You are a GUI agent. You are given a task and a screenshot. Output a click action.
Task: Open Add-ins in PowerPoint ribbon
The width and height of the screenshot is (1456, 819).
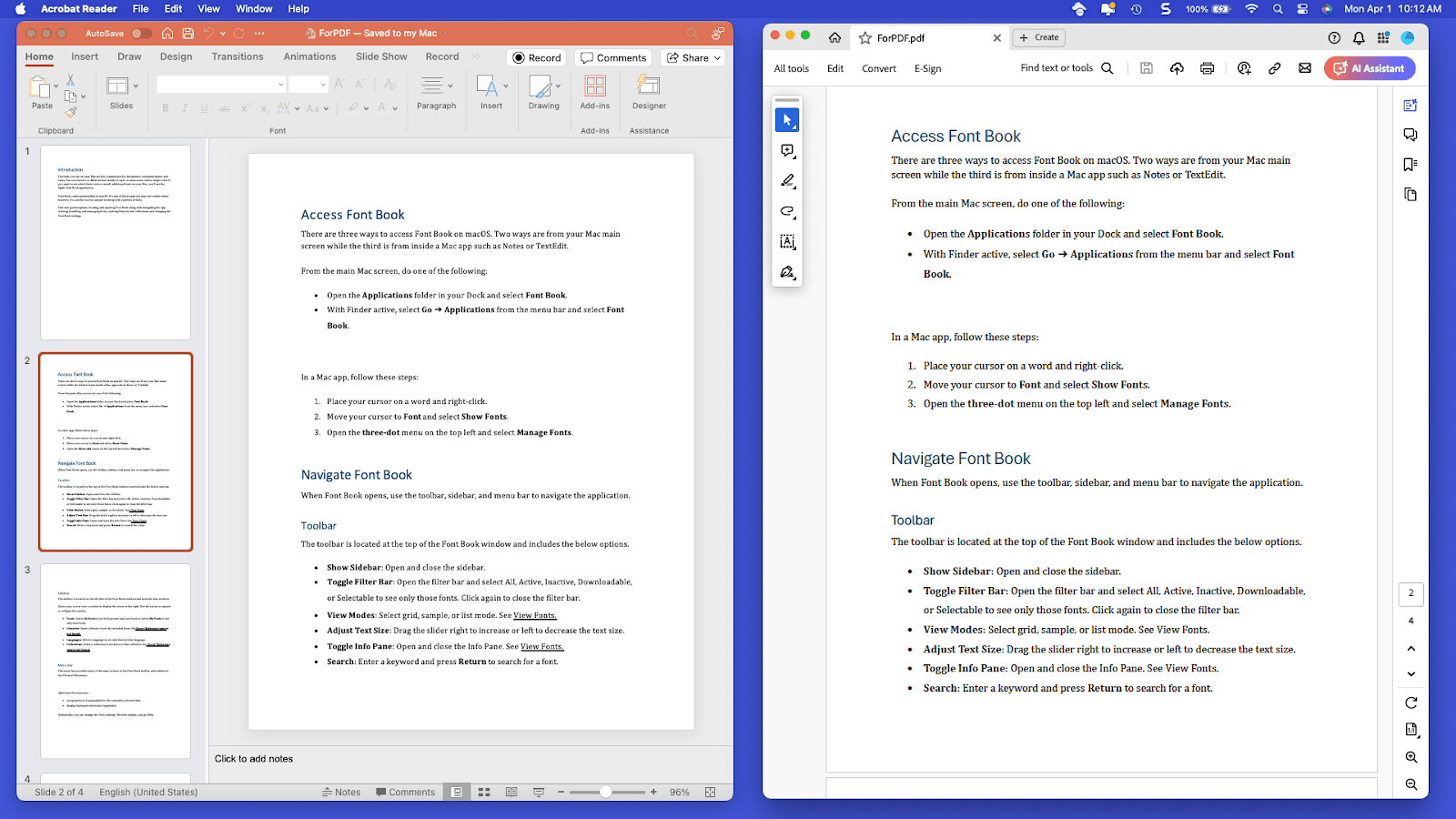[595, 93]
